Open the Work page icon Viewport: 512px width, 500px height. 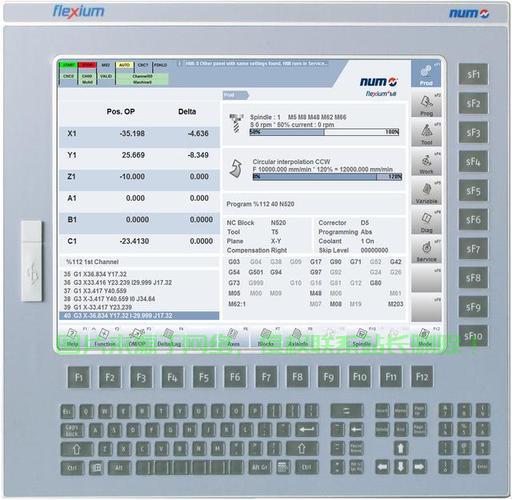(426, 163)
